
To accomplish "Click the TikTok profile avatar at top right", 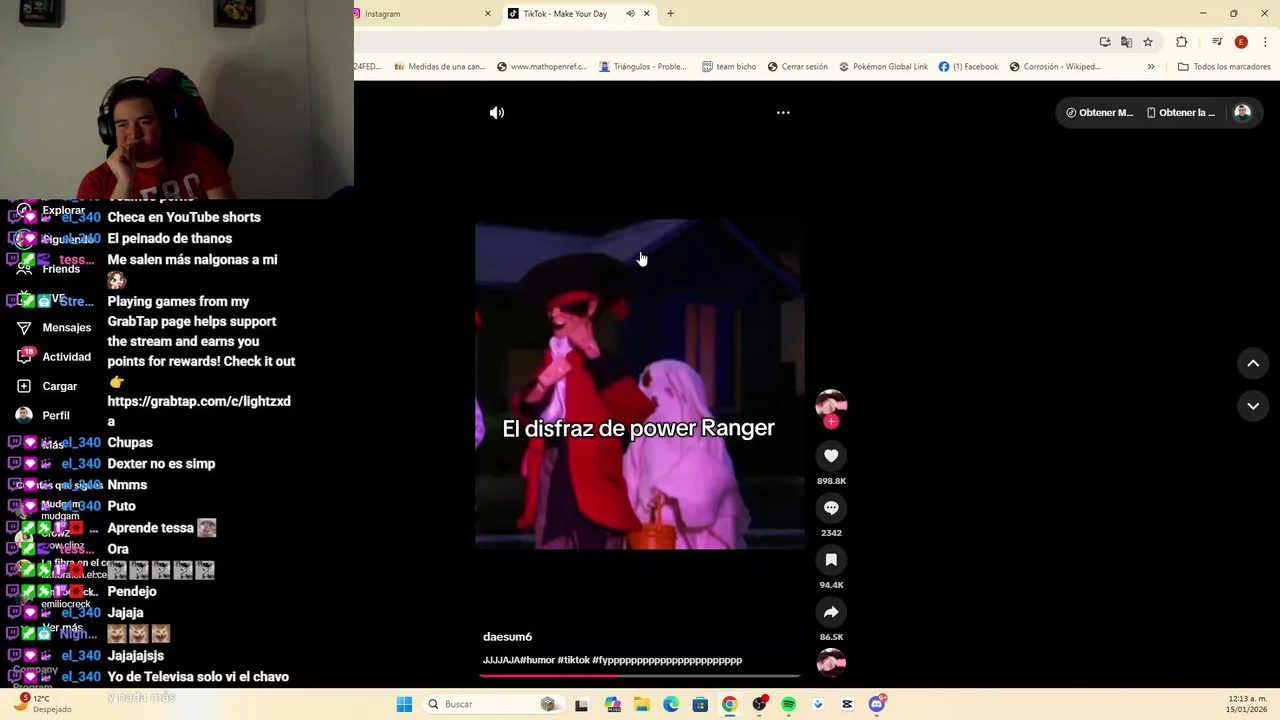I will tap(1242, 113).
